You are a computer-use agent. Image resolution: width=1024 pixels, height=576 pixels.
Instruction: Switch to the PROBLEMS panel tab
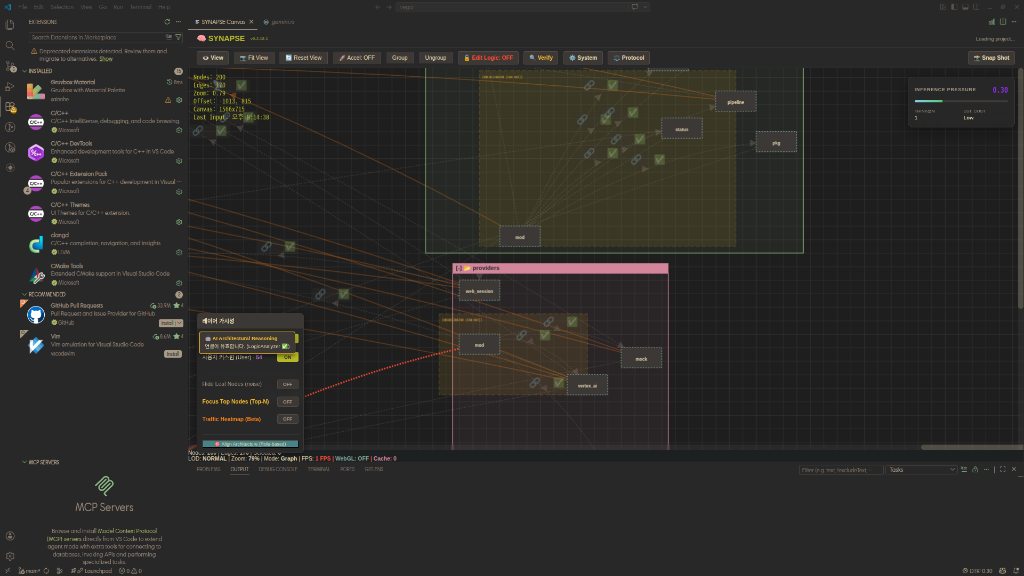point(208,470)
